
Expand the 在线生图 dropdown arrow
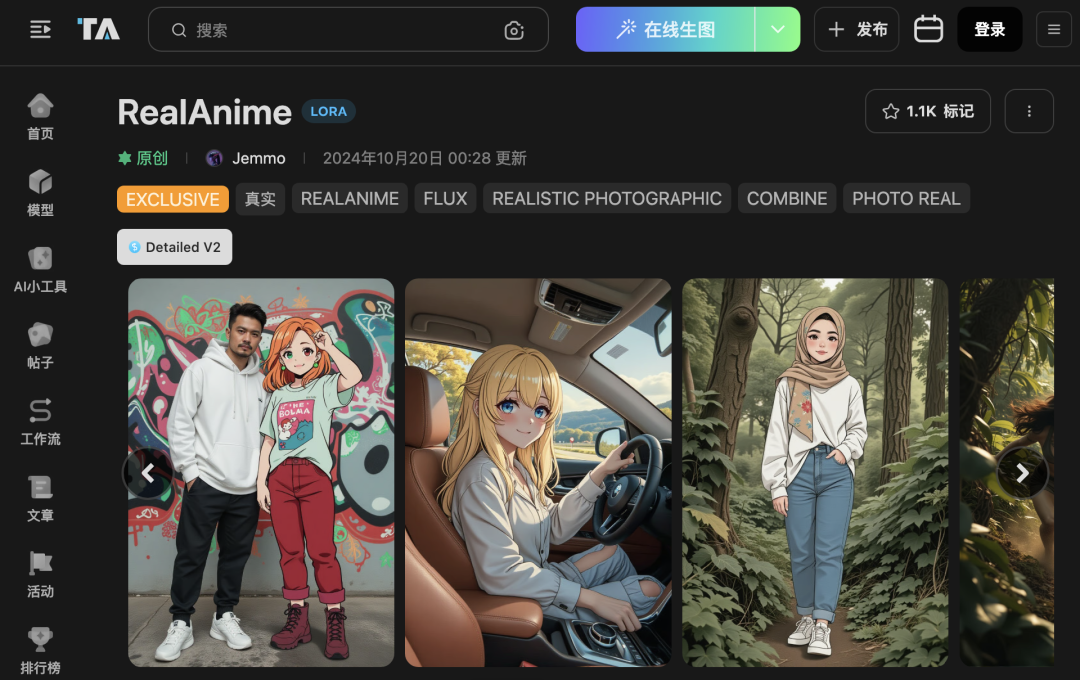(778, 30)
